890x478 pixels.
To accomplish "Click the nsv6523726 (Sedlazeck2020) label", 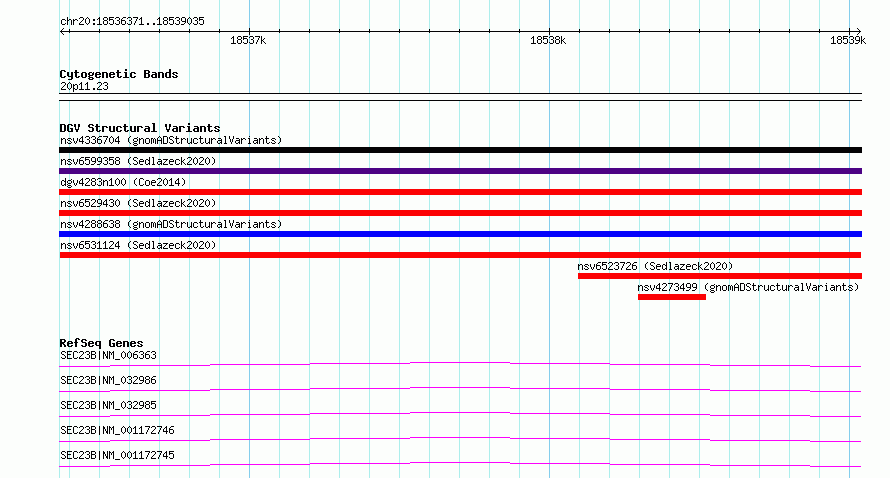I will pyautogui.click(x=655, y=266).
